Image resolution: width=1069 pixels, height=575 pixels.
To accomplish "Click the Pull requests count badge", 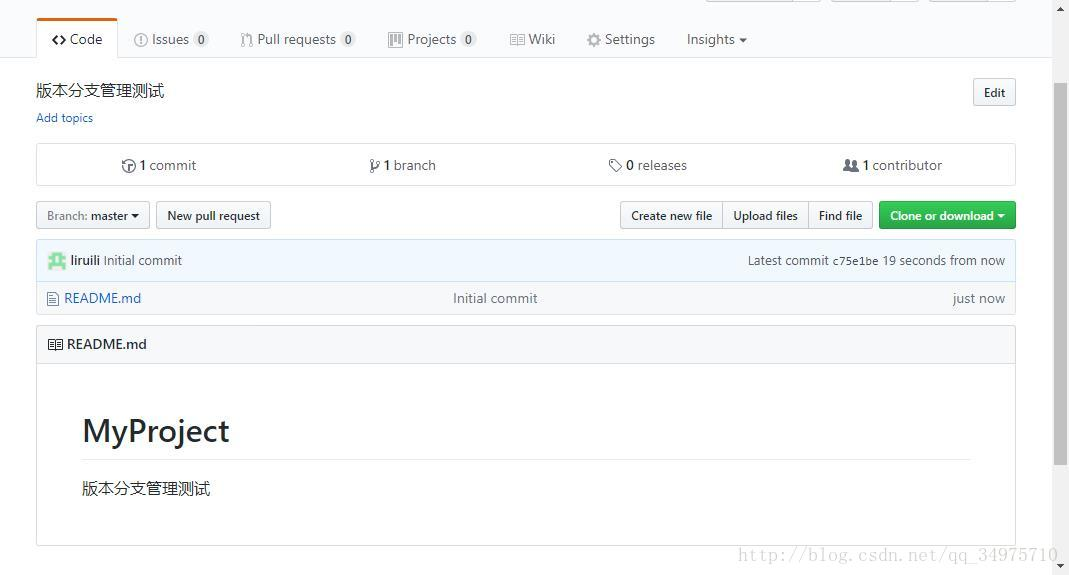I will 348,40.
